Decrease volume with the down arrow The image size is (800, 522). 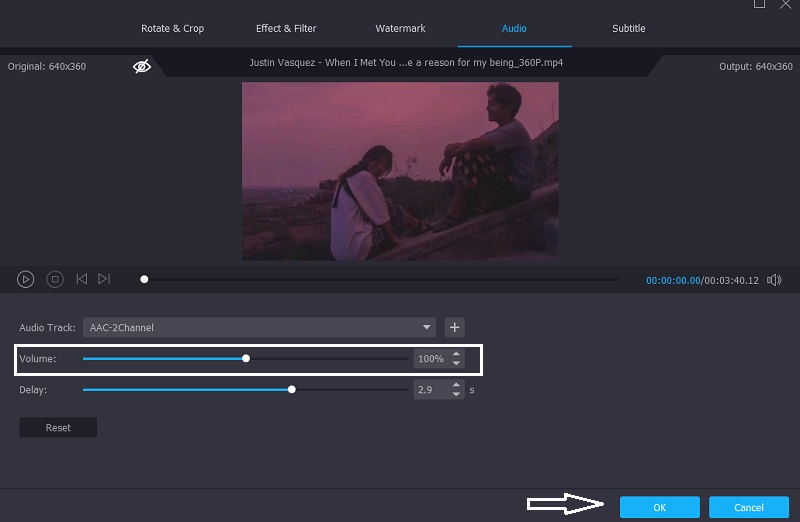(457, 363)
